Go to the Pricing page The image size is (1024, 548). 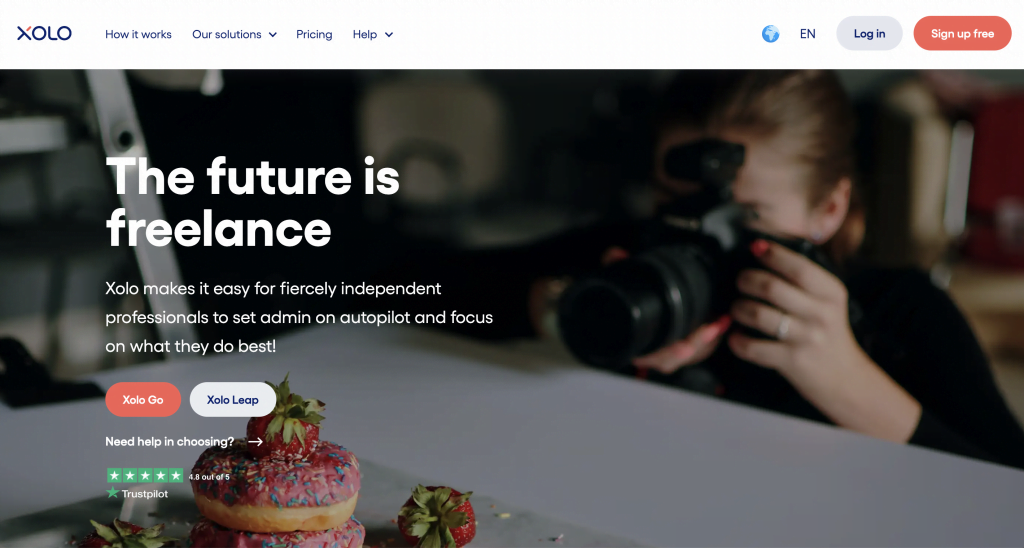tap(314, 34)
